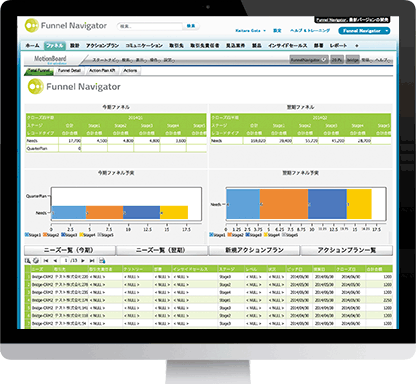Screen dimensions: 416x385
Task: Click the refresh icon in the table toolbar
Action: click(x=36, y=260)
